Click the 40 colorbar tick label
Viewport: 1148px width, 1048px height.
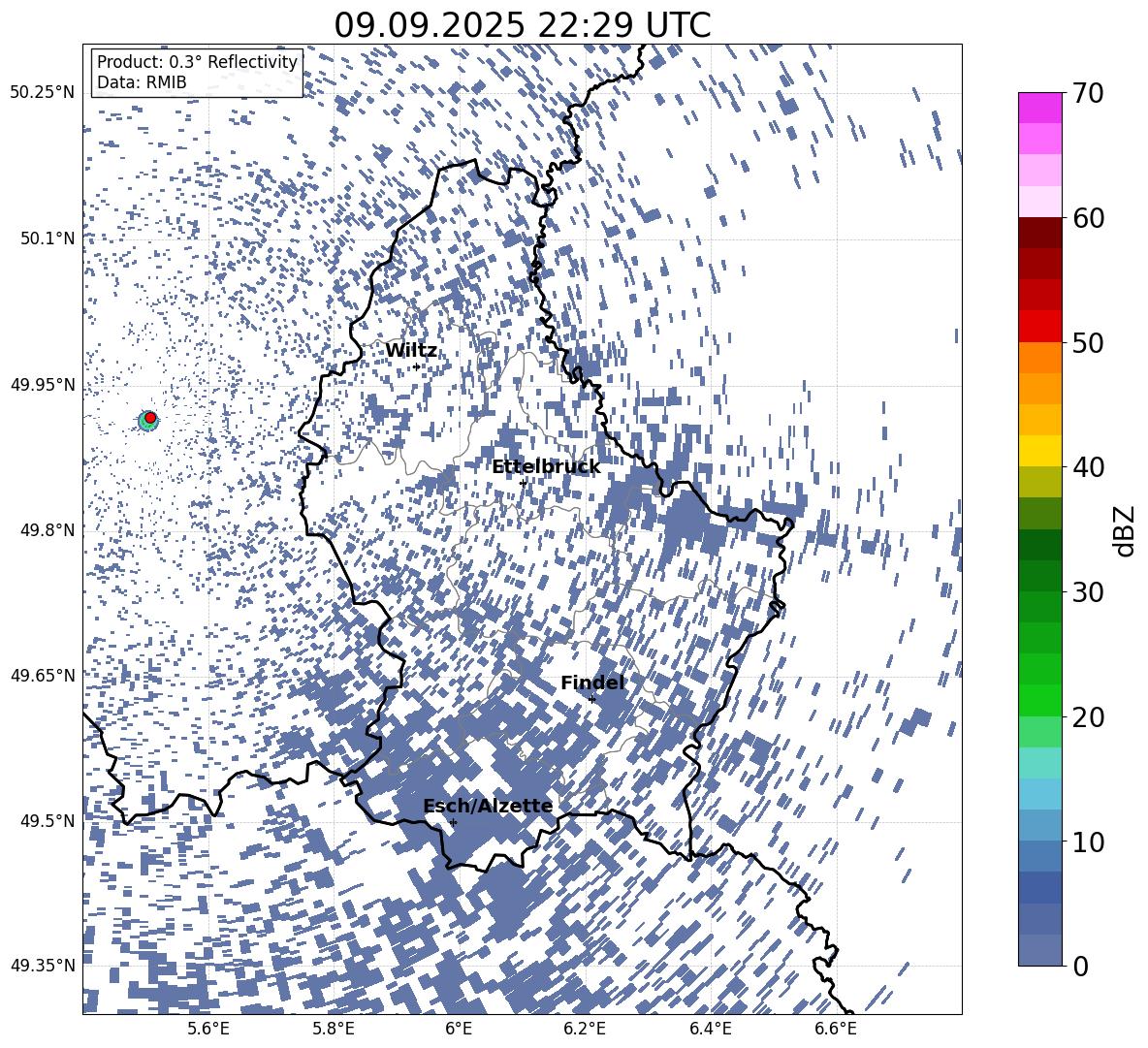pyautogui.click(x=1088, y=467)
